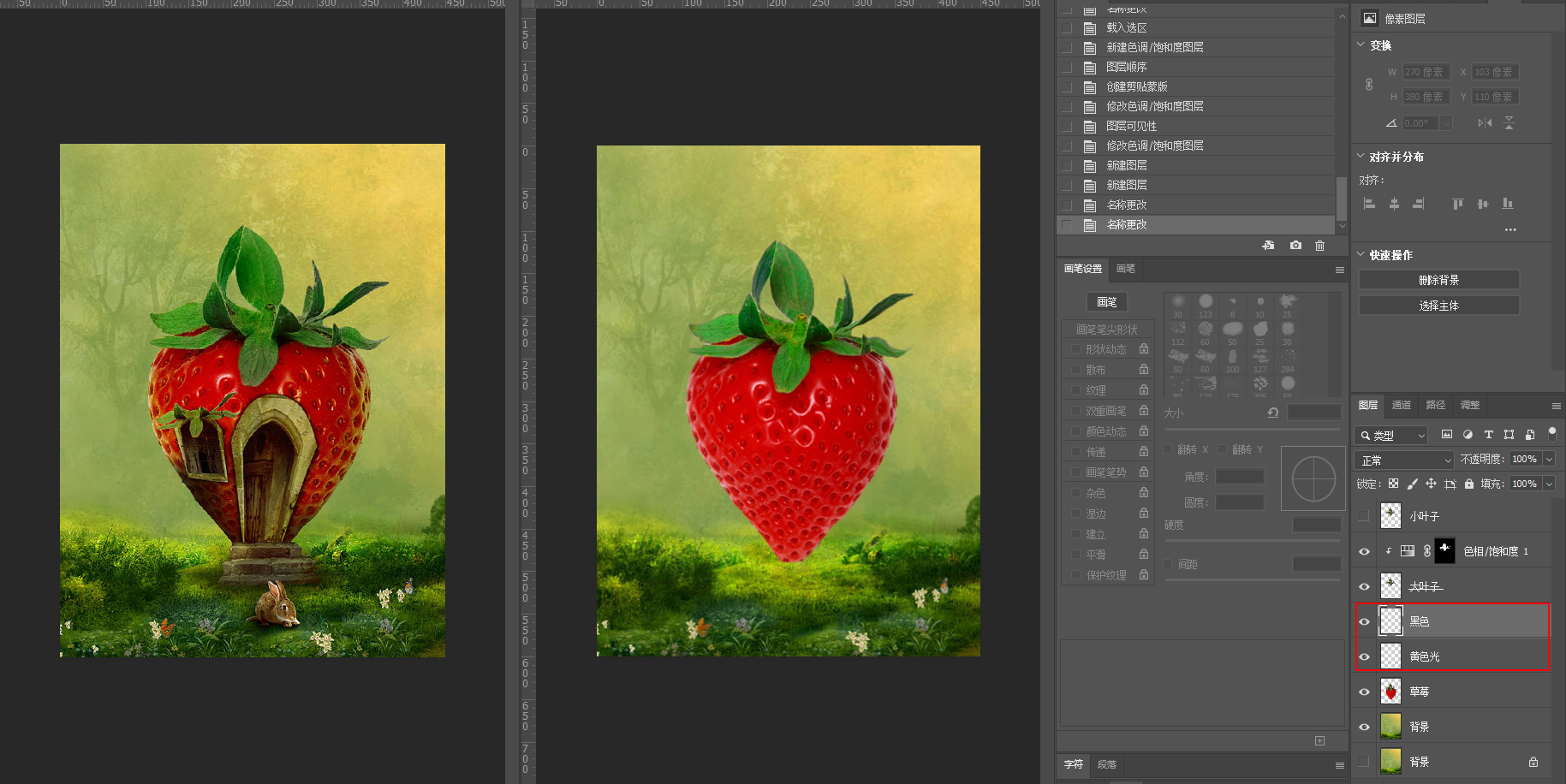Filter layers by type layer icon
The height and width of the screenshot is (784, 1566).
click(1488, 435)
